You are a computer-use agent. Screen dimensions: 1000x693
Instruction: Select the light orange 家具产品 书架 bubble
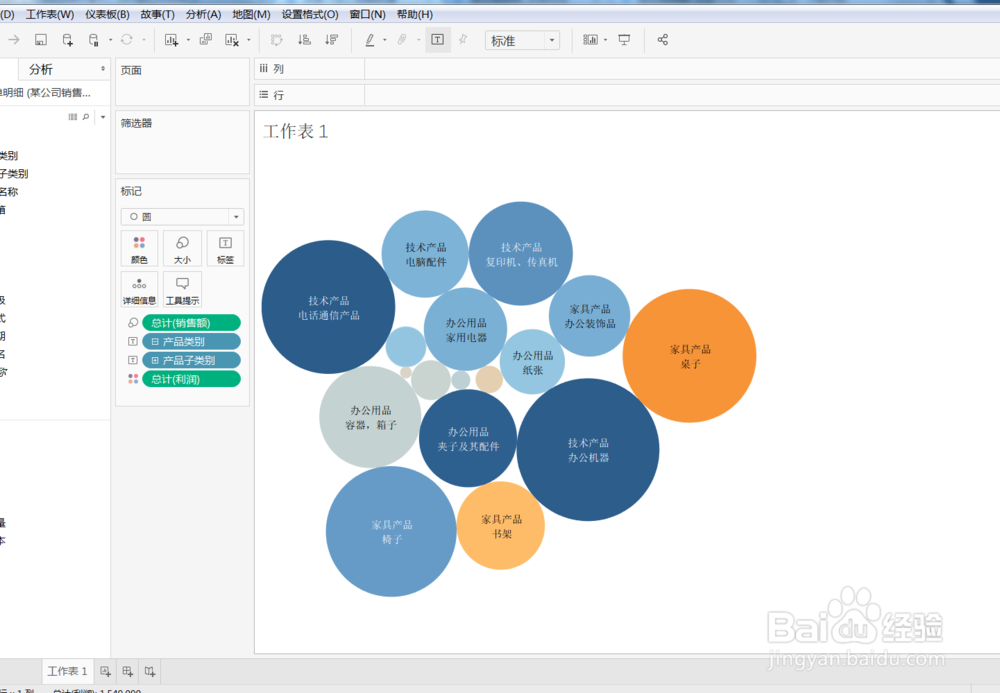point(501,525)
